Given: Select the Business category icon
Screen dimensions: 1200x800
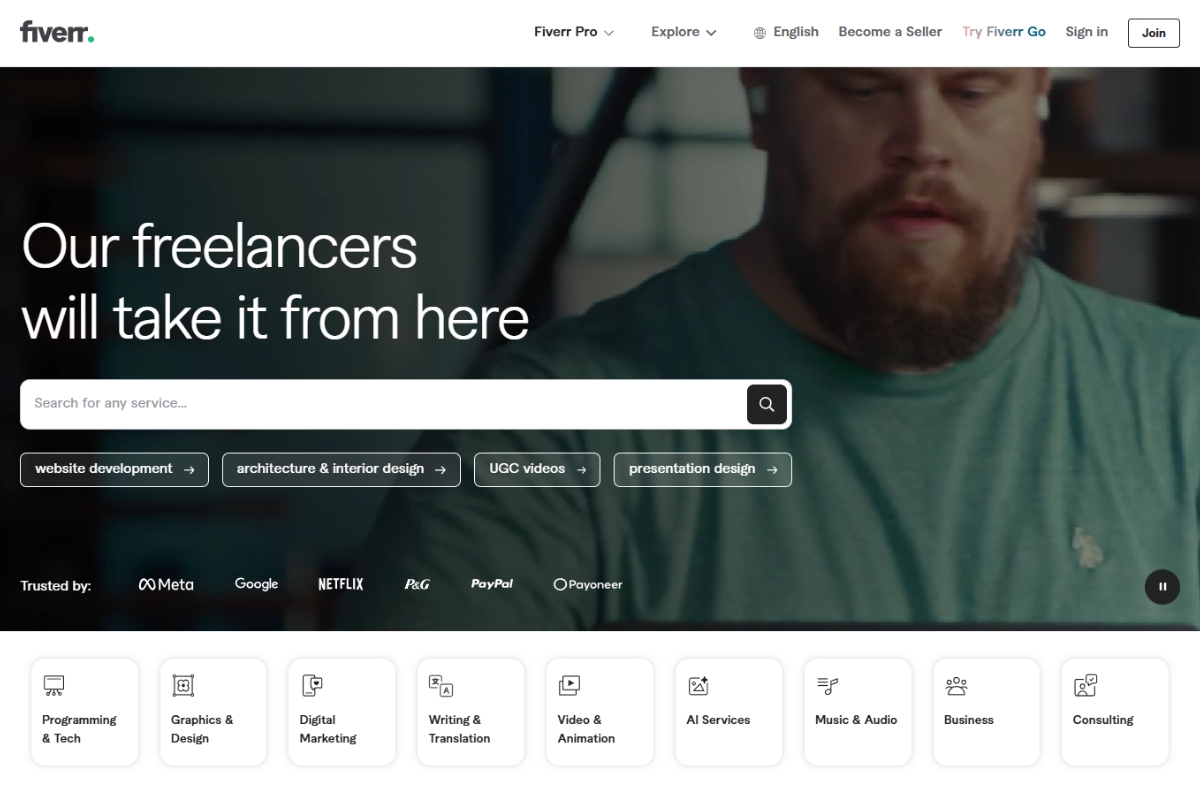Looking at the screenshot, I should click(x=955, y=685).
